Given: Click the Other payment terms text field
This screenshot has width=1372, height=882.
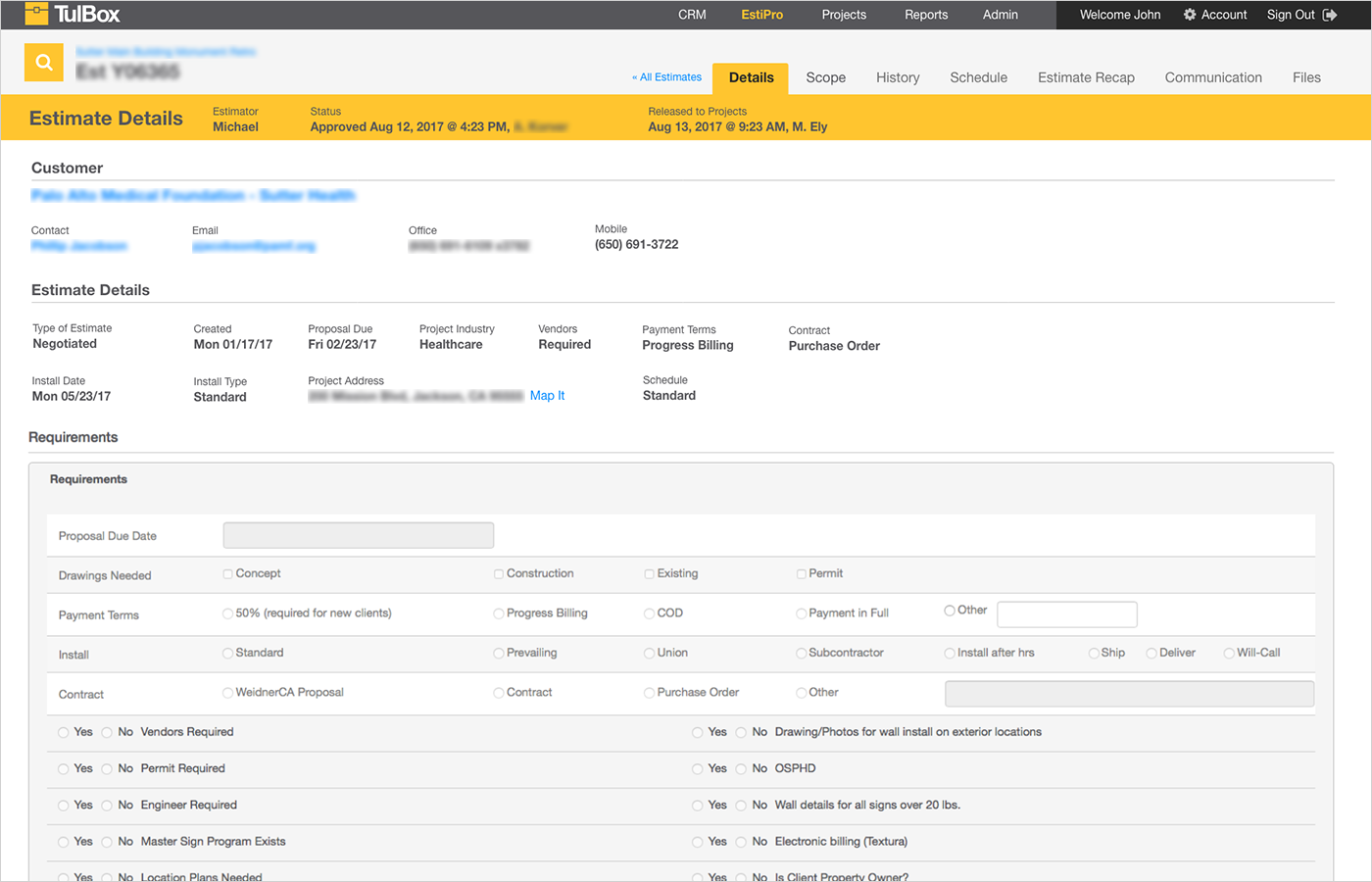Looking at the screenshot, I should (1067, 614).
